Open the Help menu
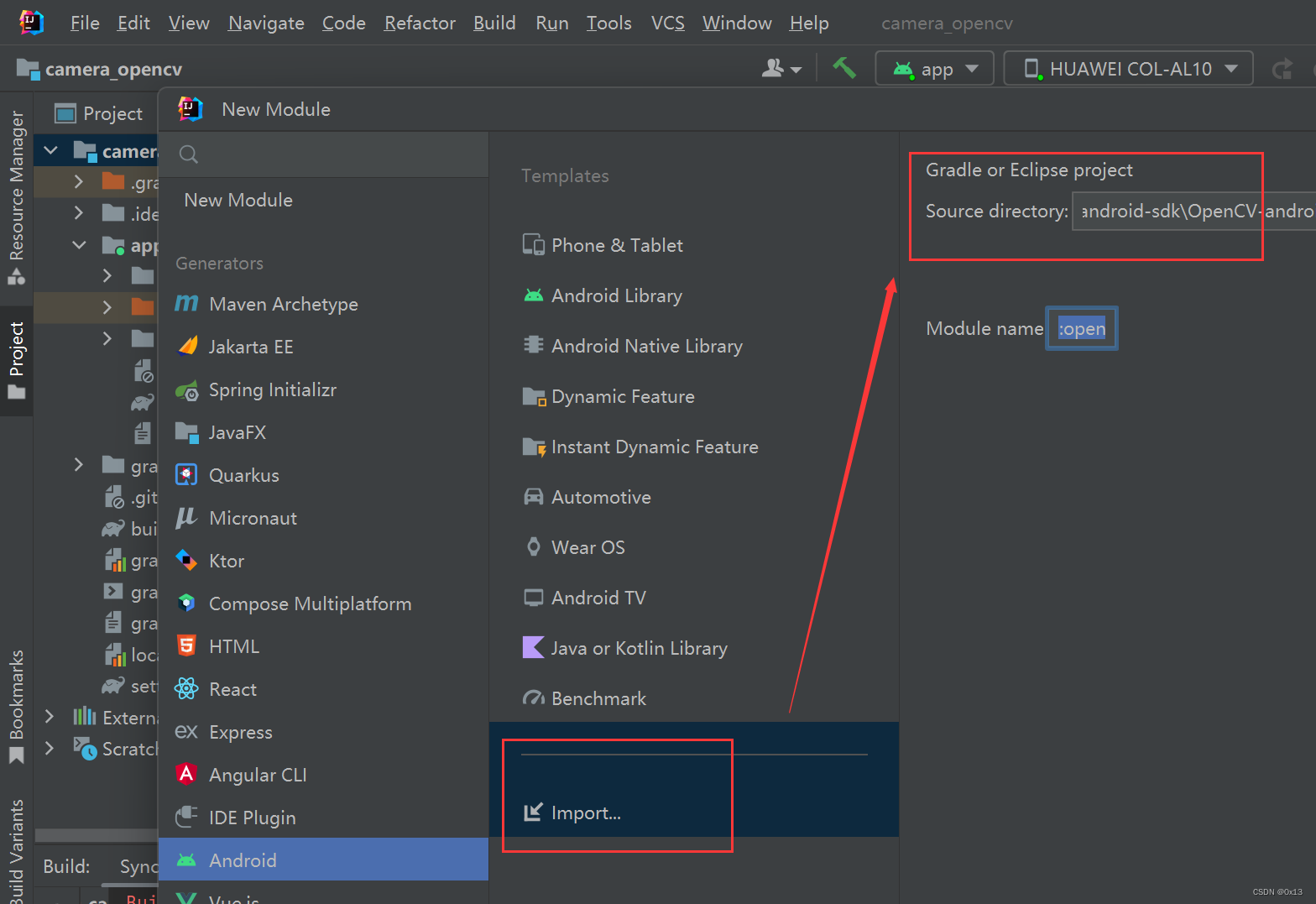Viewport: 1316px width, 904px height. point(809,23)
